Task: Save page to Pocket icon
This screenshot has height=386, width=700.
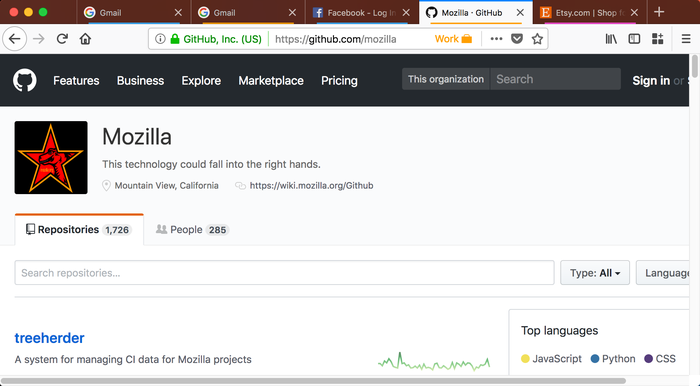Action: point(517,39)
